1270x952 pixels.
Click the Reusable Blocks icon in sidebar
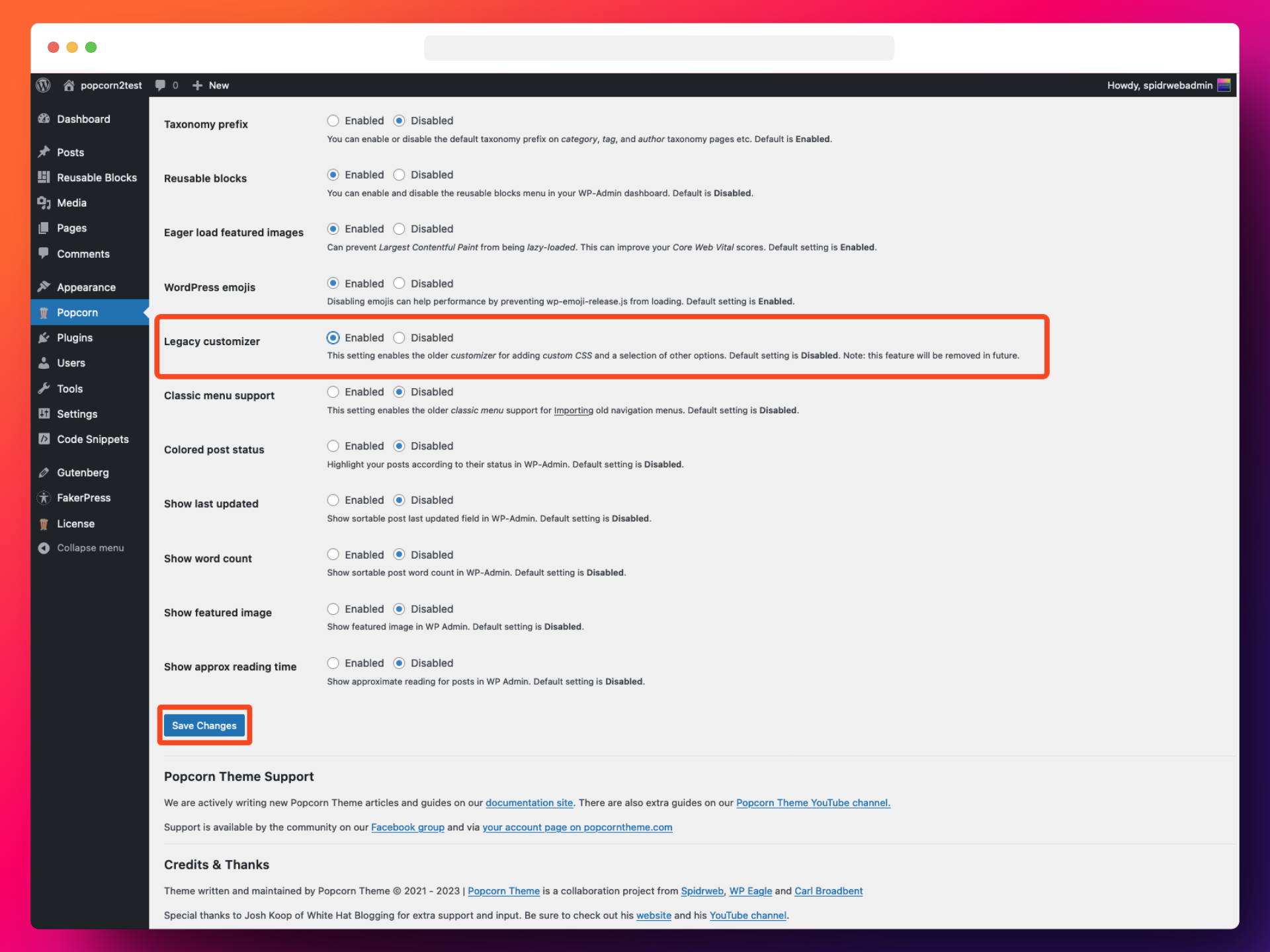pos(44,177)
